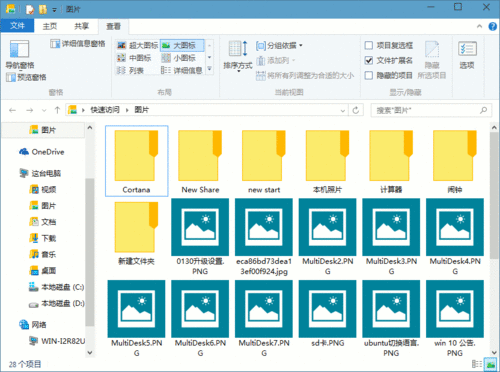The width and height of the screenshot is (500, 372).
Task: Select WIN-I2R82U computer in navigation pane
Action: click(x=57, y=341)
